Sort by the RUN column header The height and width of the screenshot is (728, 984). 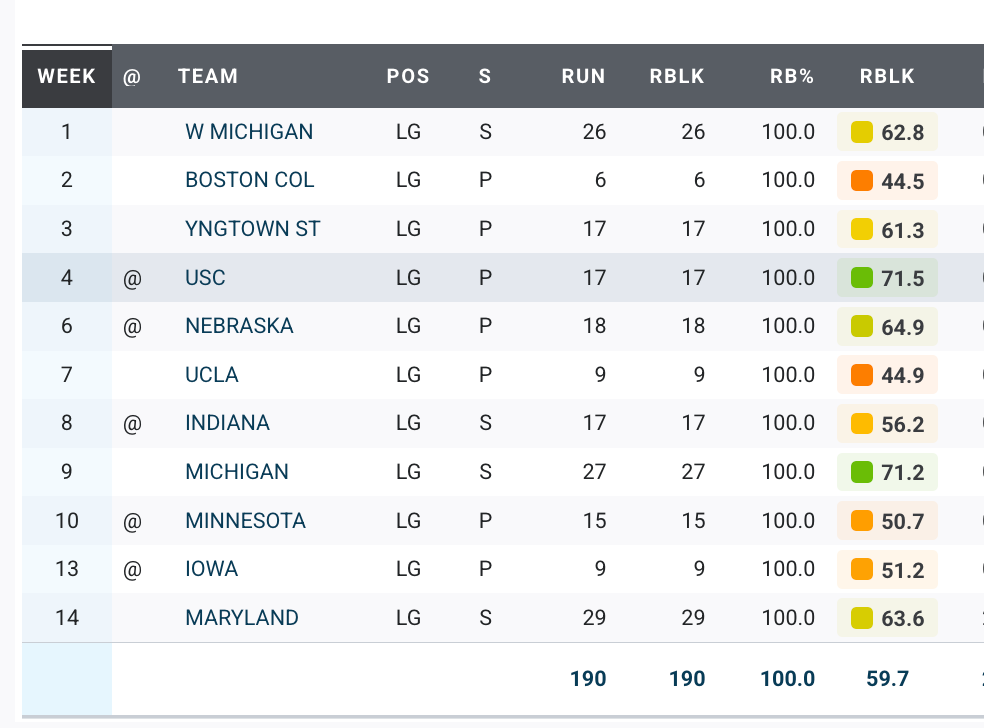[583, 76]
